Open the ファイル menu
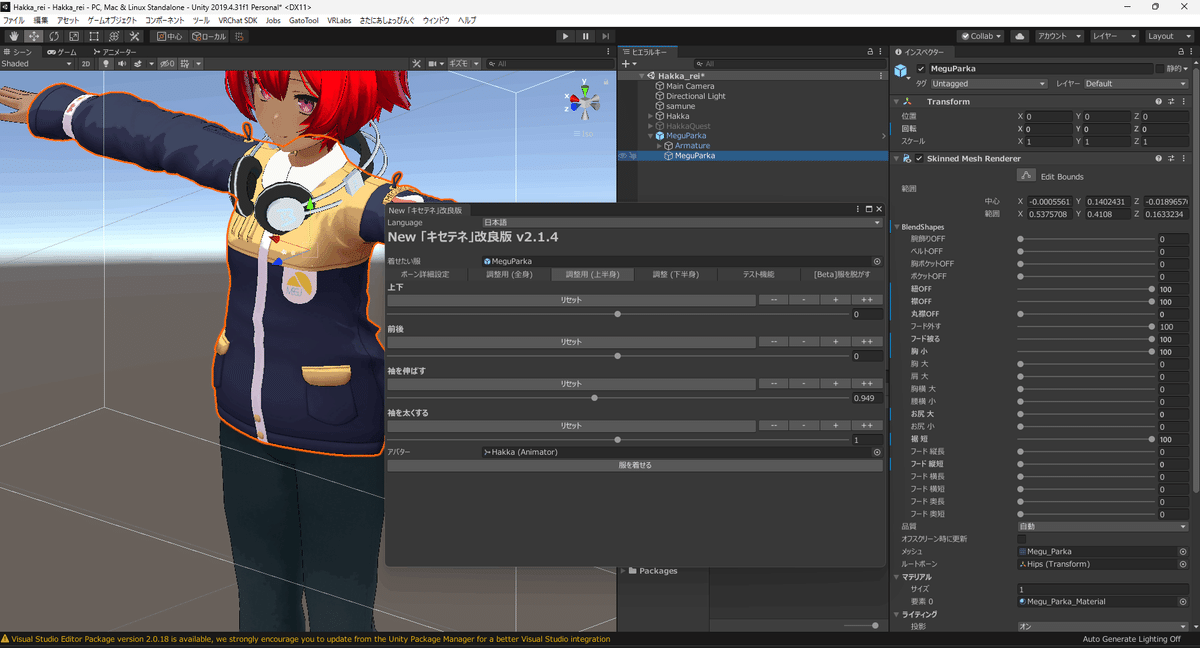 (x=14, y=20)
